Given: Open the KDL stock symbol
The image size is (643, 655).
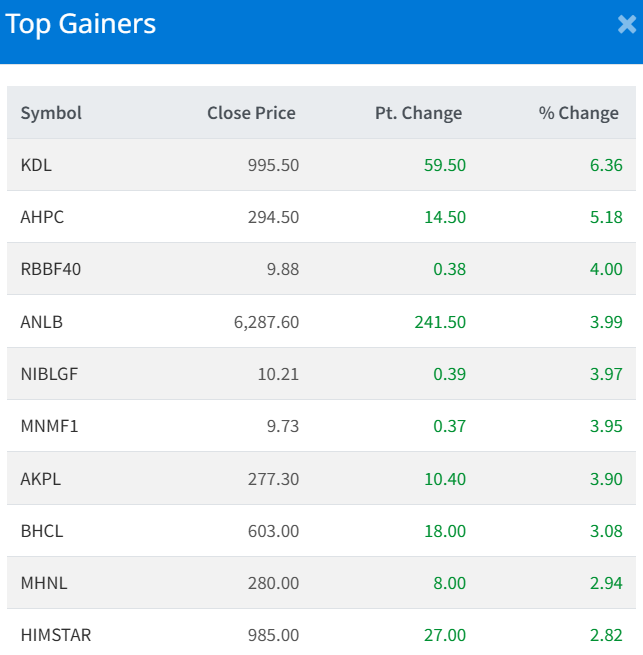Looking at the screenshot, I should [36, 165].
